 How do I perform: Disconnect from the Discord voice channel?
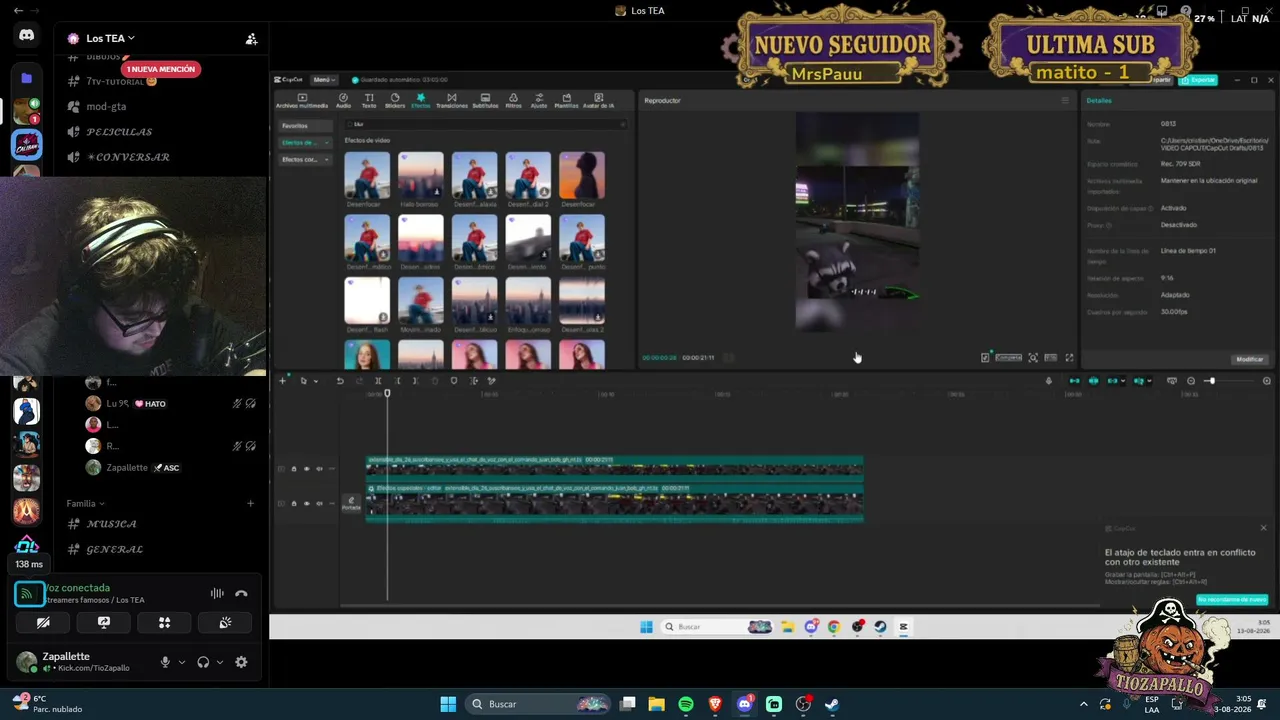[241, 593]
